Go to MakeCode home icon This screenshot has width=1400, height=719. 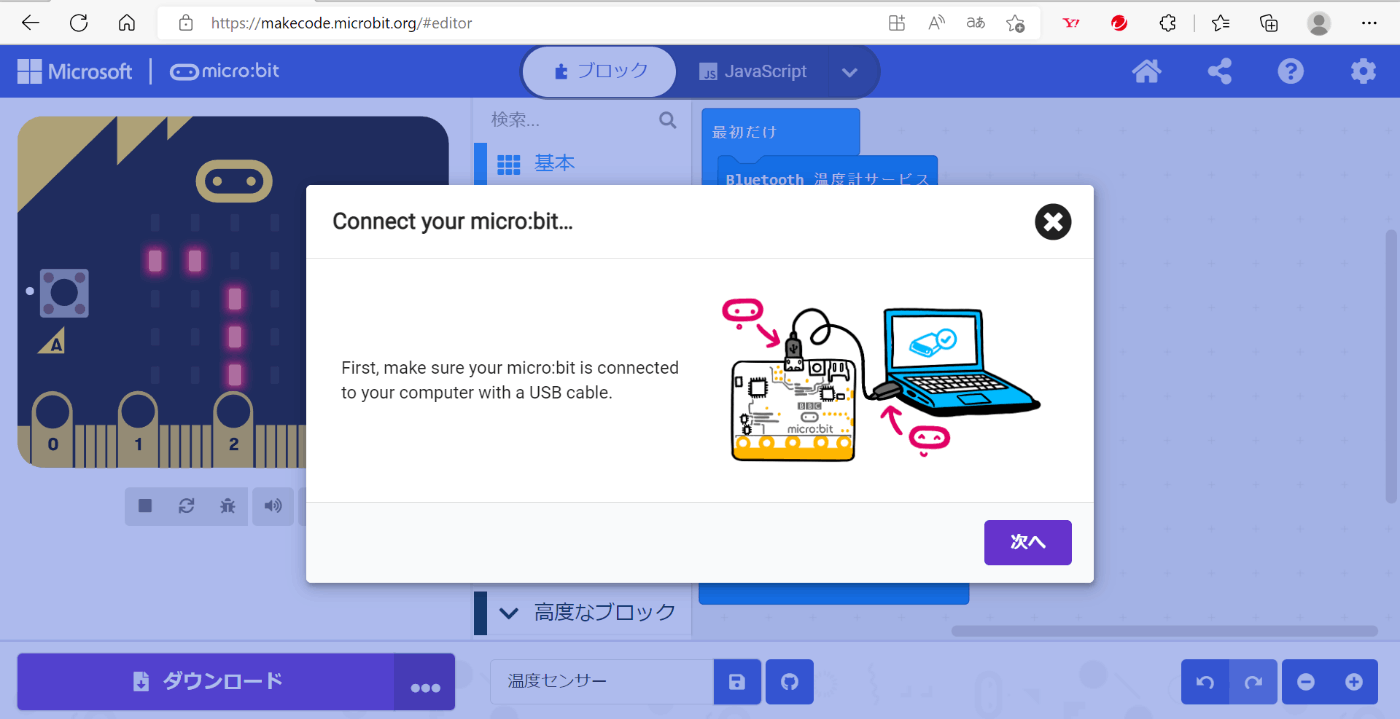[x=1146, y=71]
